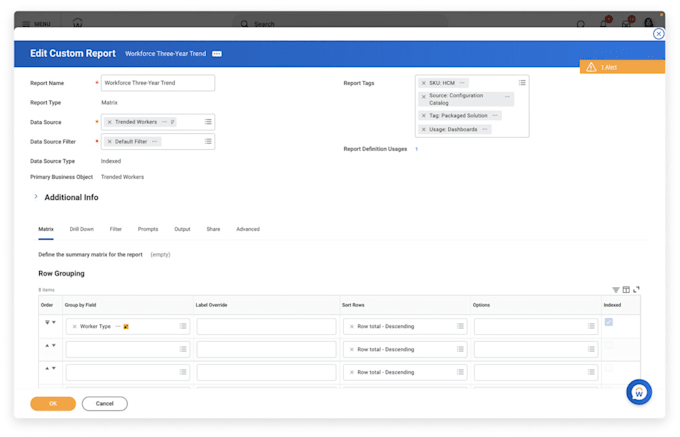Toggle fullscreen view for the Row Grouping table
This screenshot has height=437, width=680.
pyautogui.click(x=636, y=290)
